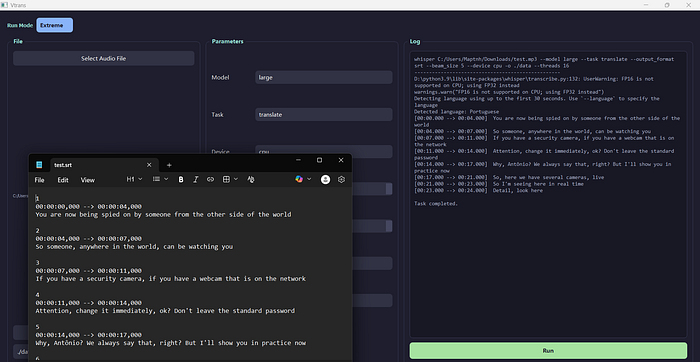Close the Notepad window
Viewport: 700px width, 362px height.
click(x=341, y=160)
